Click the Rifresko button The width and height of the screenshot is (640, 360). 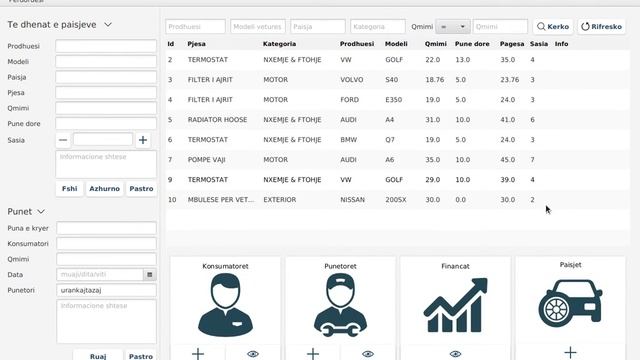(x=602, y=27)
